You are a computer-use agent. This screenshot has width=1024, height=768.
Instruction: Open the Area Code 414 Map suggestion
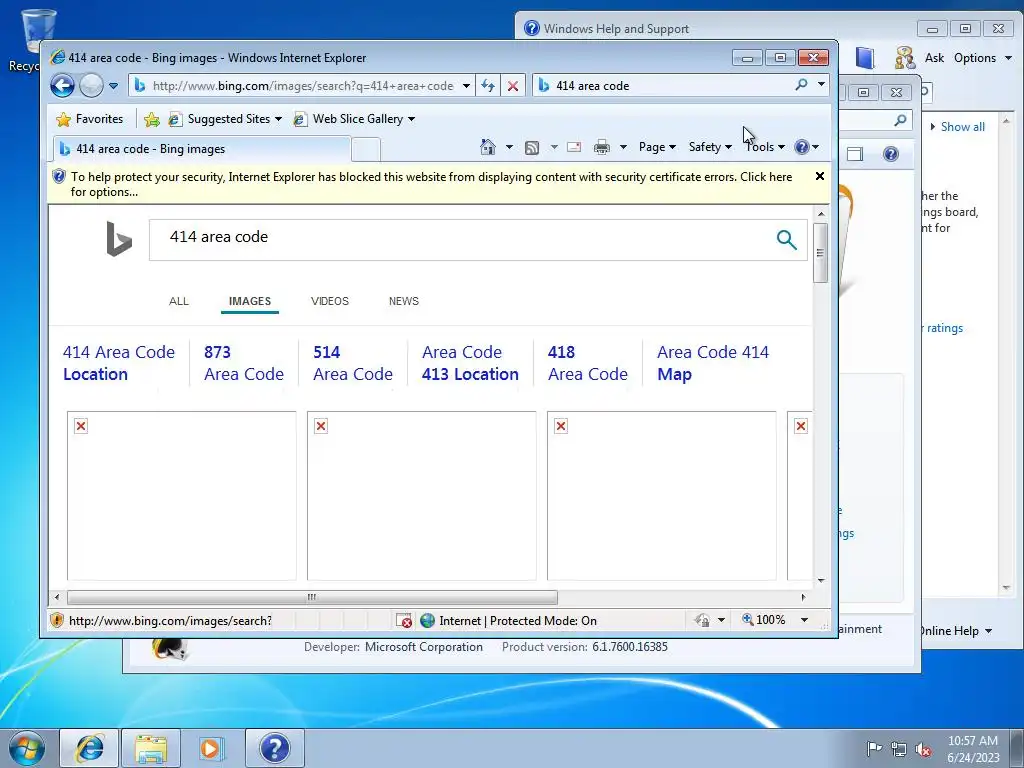[x=712, y=363]
